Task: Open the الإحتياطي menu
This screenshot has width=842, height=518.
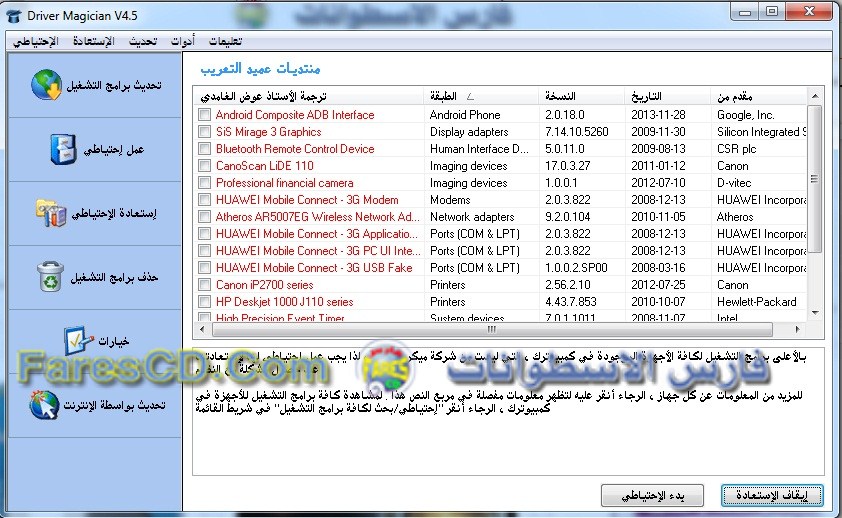Action: pos(35,41)
